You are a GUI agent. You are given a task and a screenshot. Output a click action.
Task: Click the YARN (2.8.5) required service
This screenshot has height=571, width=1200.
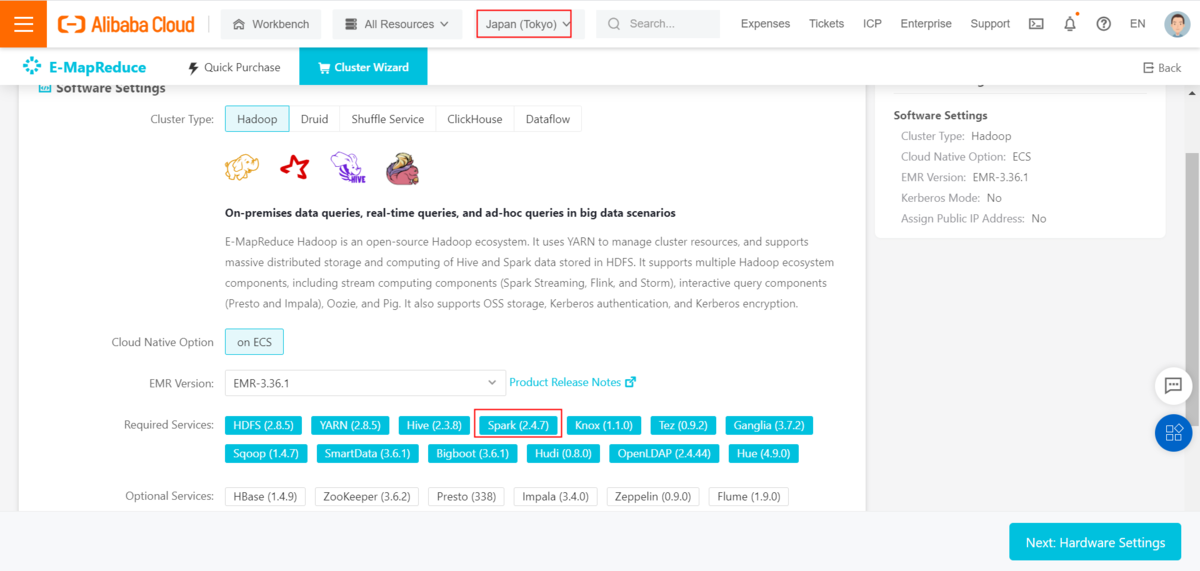coord(349,425)
